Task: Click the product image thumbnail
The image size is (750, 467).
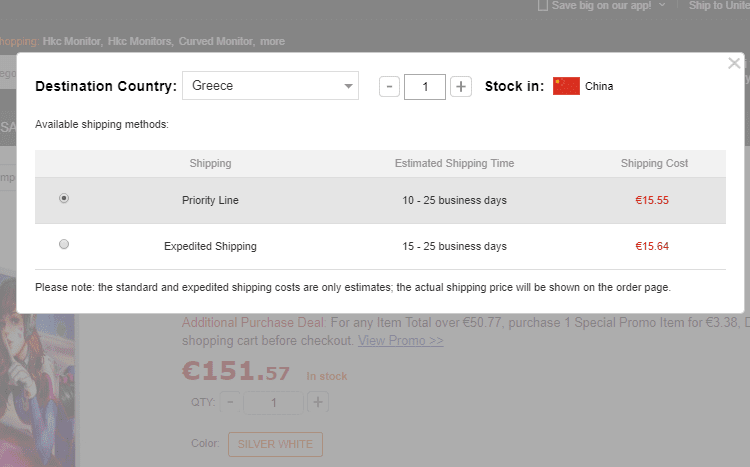Action: (x=38, y=380)
